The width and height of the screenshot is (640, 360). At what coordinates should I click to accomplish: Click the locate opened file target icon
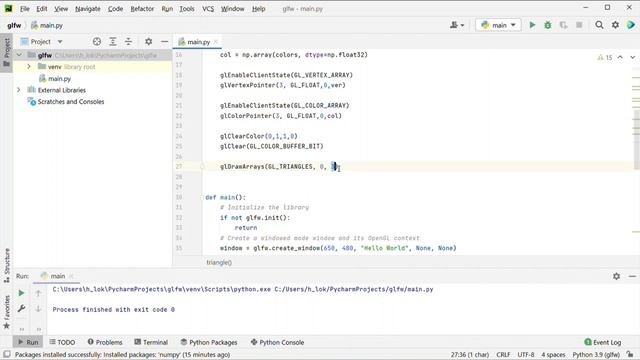click(97, 42)
